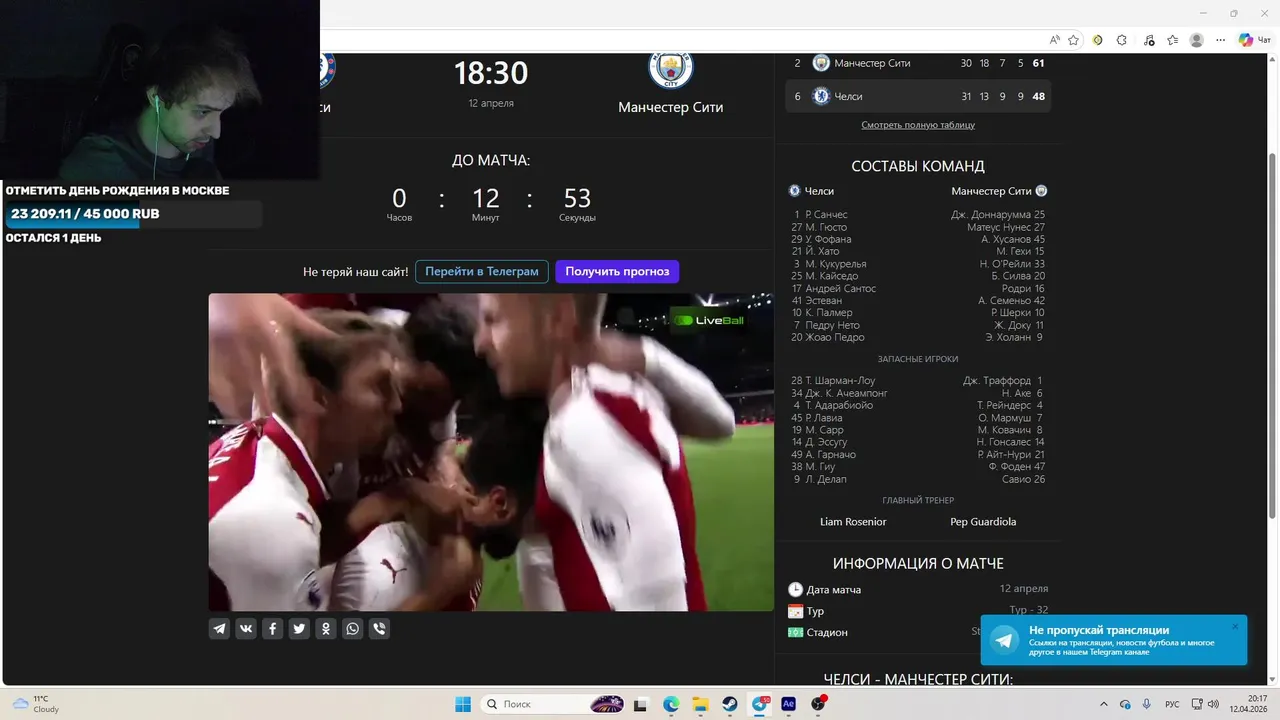
Task: Switch the РУС input language indicator
Action: click(x=1172, y=704)
